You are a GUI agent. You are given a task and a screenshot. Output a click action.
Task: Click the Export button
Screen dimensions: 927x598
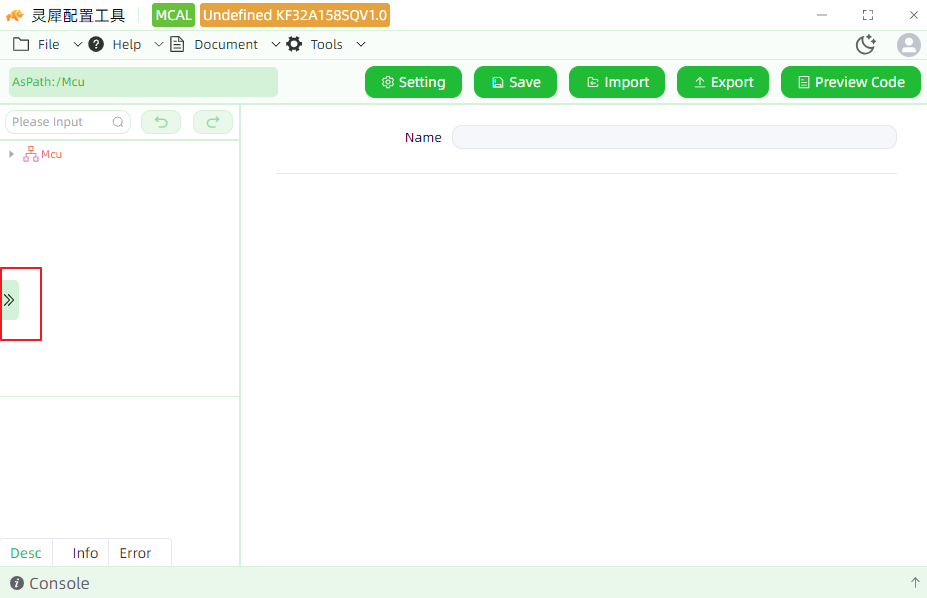pyautogui.click(x=722, y=82)
